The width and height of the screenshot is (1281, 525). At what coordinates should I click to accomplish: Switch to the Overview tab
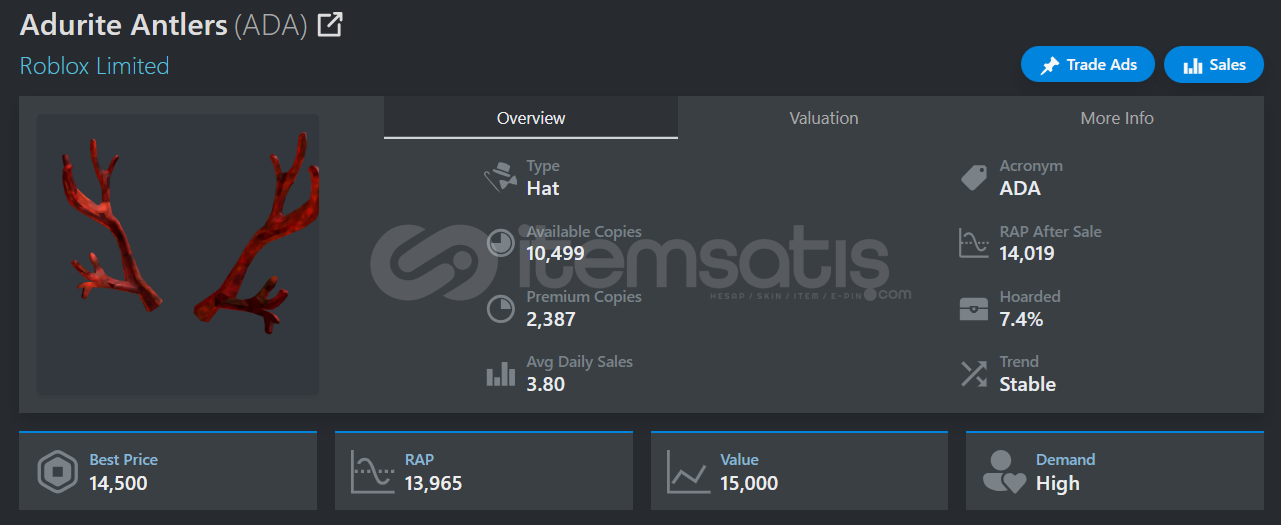pyautogui.click(x=531, y=118)
